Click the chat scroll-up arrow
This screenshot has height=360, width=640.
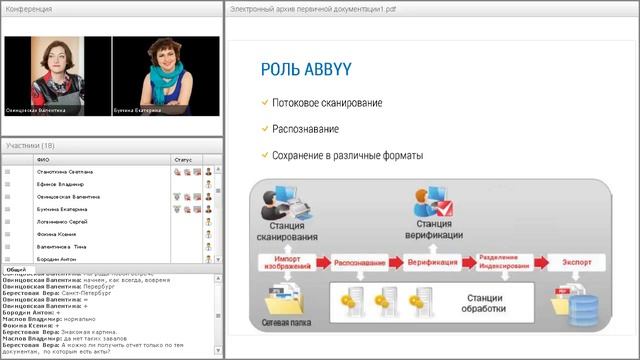pyautogui.click(x=218, y=278)
